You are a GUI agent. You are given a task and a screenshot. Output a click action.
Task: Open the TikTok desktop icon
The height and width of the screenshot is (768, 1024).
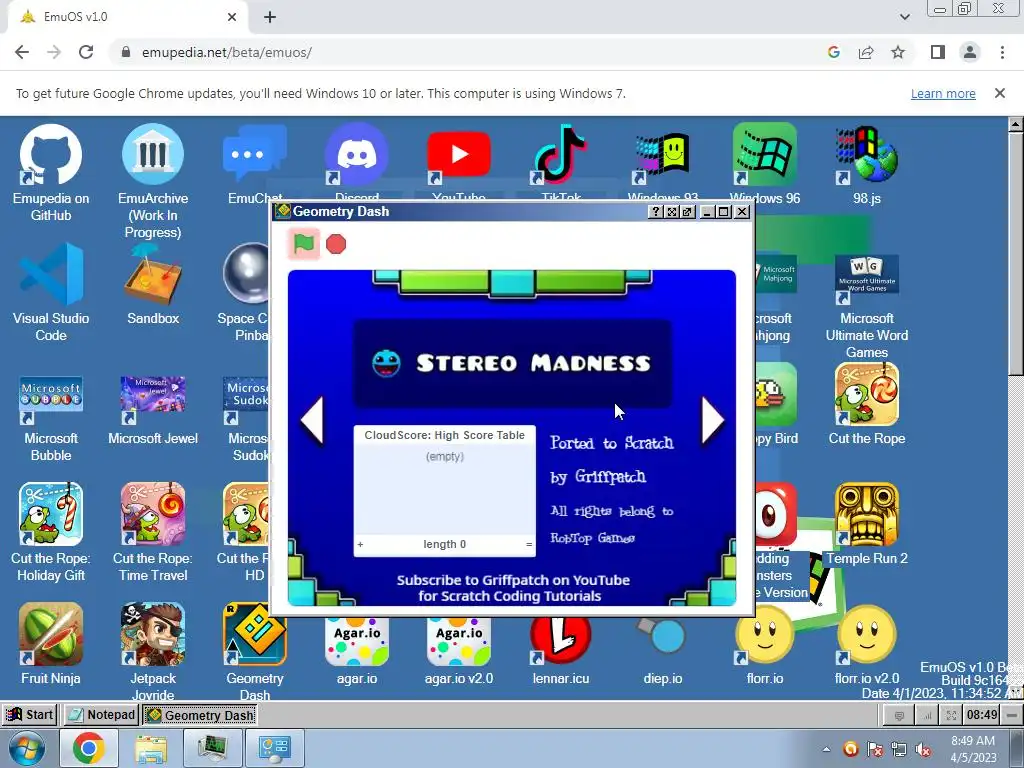tap(560, 162)
